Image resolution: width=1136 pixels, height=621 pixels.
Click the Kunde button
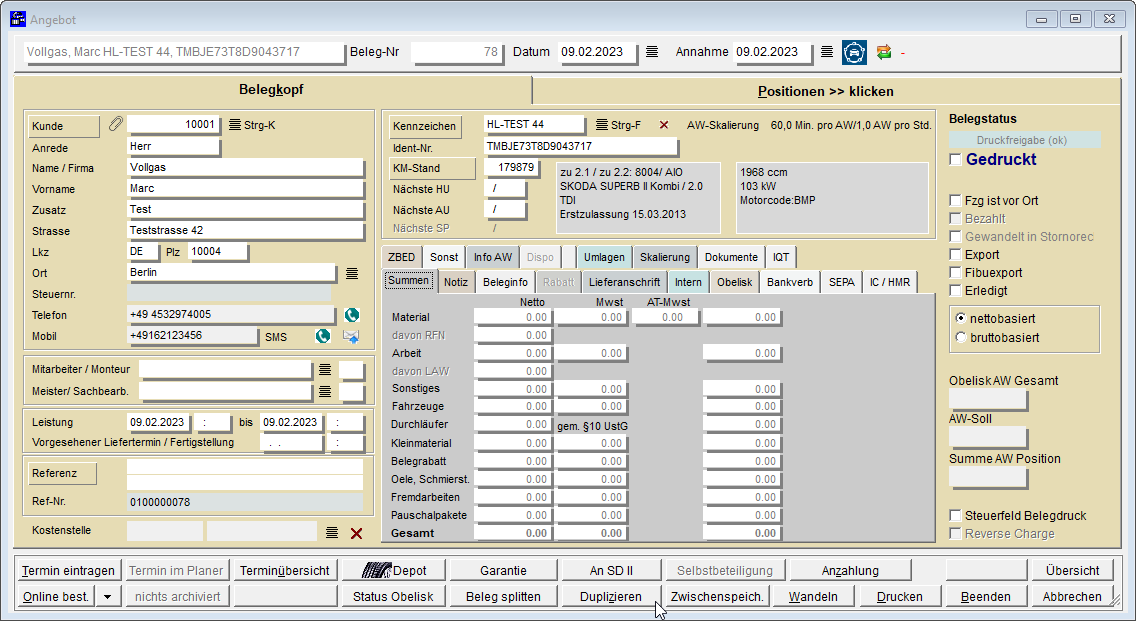tap(64, 126)
